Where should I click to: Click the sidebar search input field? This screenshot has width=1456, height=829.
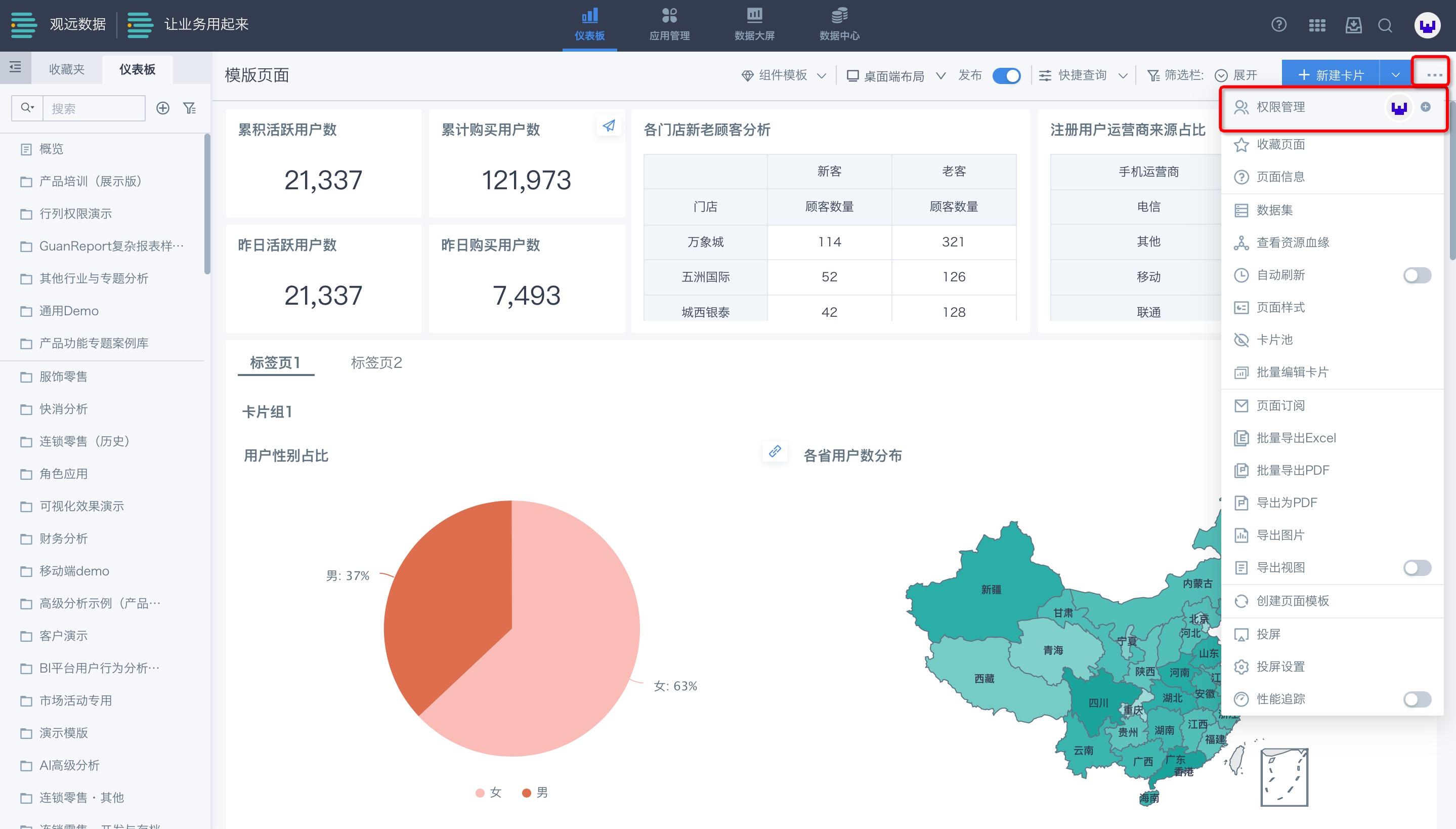[94, 108]
